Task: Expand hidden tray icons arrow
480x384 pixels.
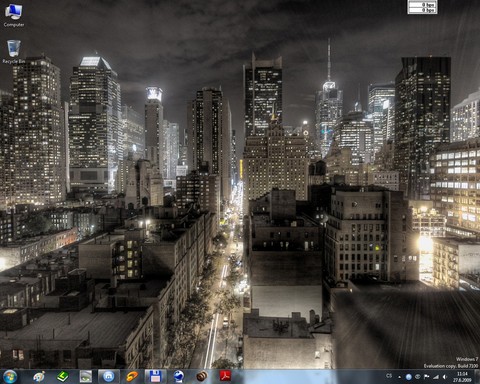Action: pos(399,377)
